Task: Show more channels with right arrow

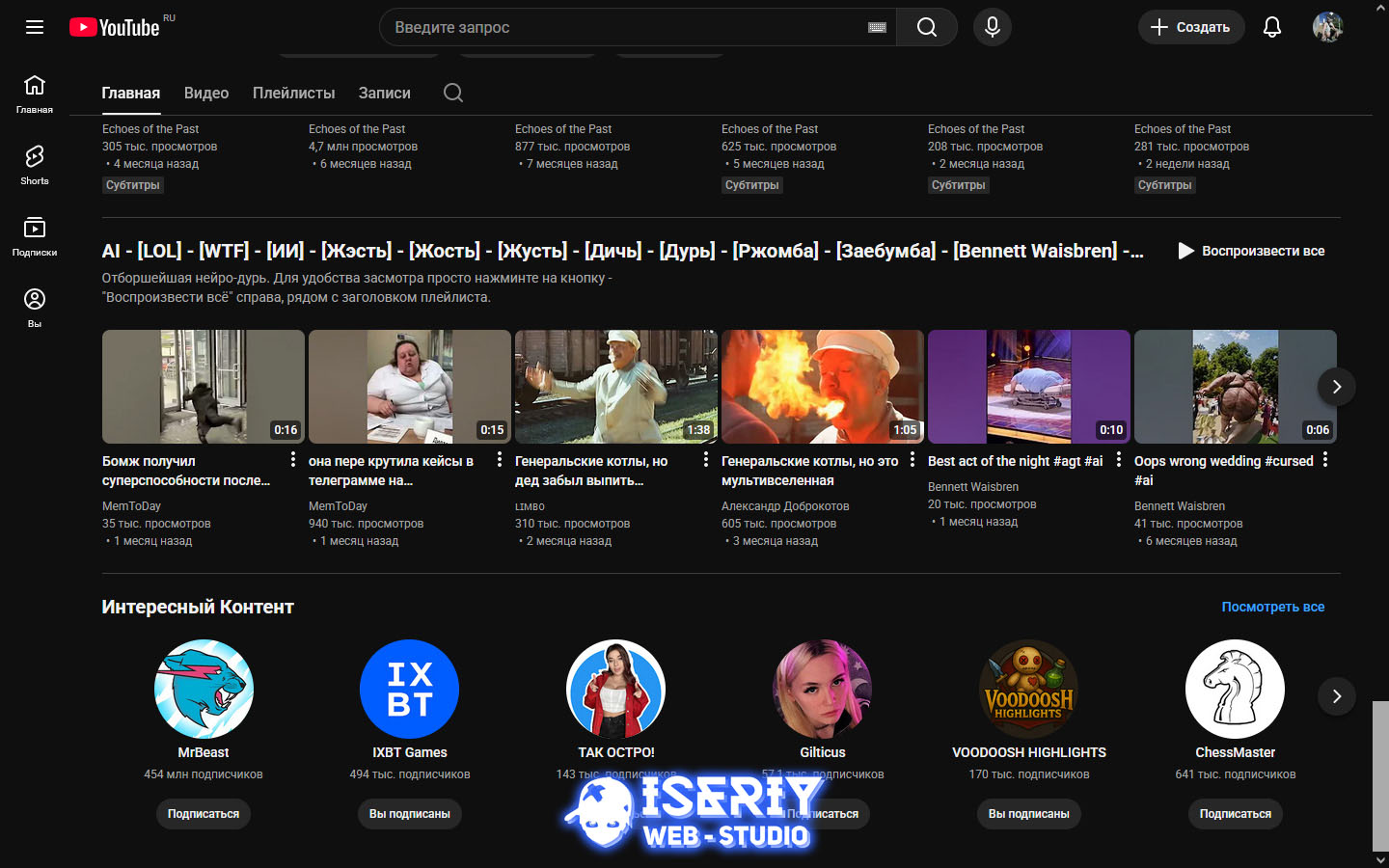Action: [x=1336, y=696]
